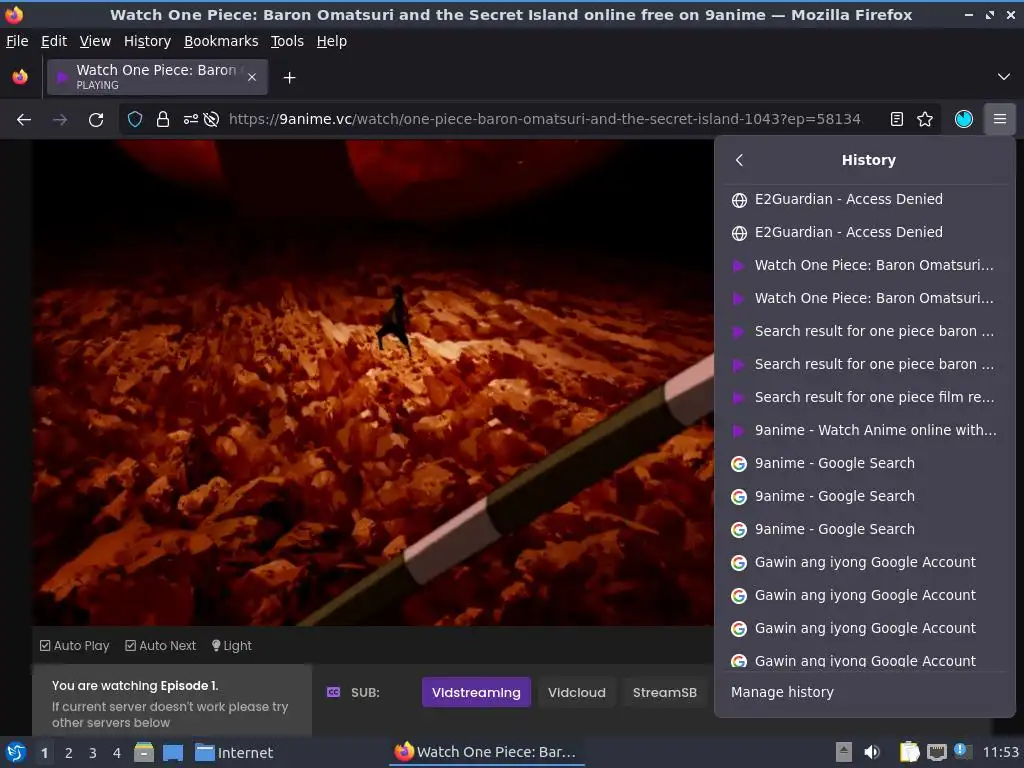1024x768 pixels.
Task: Close the Watch One Piece tab
Action: tap(252, 77)
